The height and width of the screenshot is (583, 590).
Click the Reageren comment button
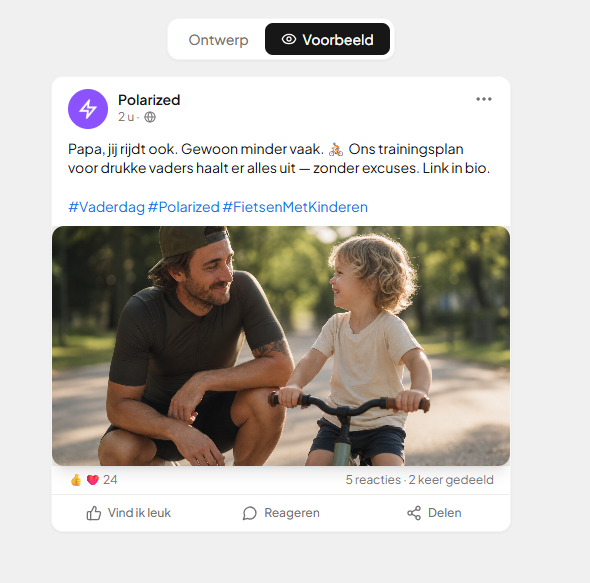281,513
